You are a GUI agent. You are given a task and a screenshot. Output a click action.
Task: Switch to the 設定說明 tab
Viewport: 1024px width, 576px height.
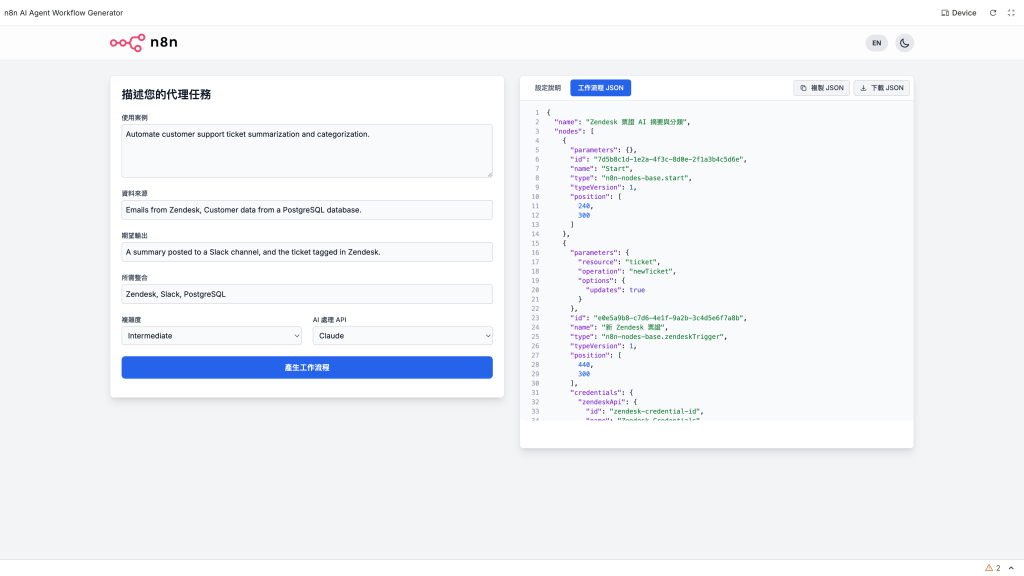click(547, 88)
